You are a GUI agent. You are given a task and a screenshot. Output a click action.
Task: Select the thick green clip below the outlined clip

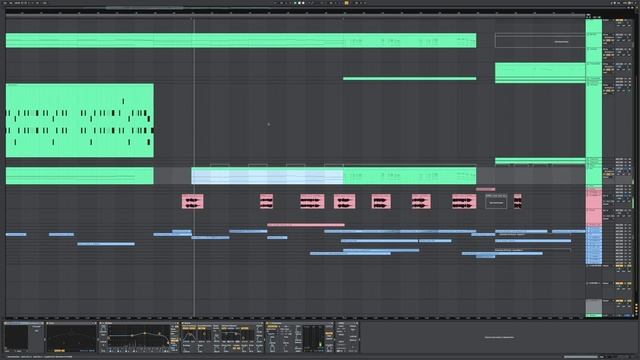click(540, 73)
